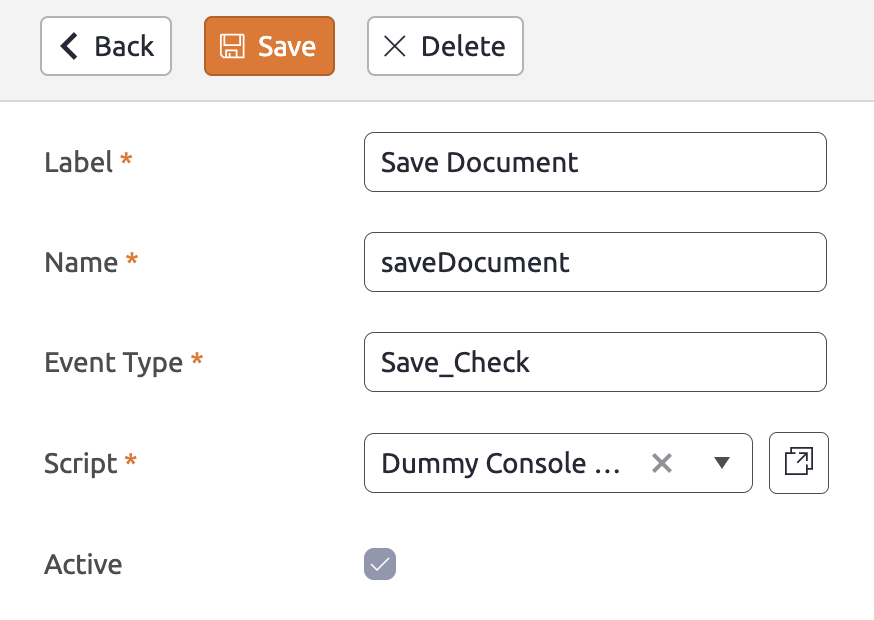This screenshot has width=874, height=620.
Task: Expand the Script dropdown arrow
Action: pos(722,463)
